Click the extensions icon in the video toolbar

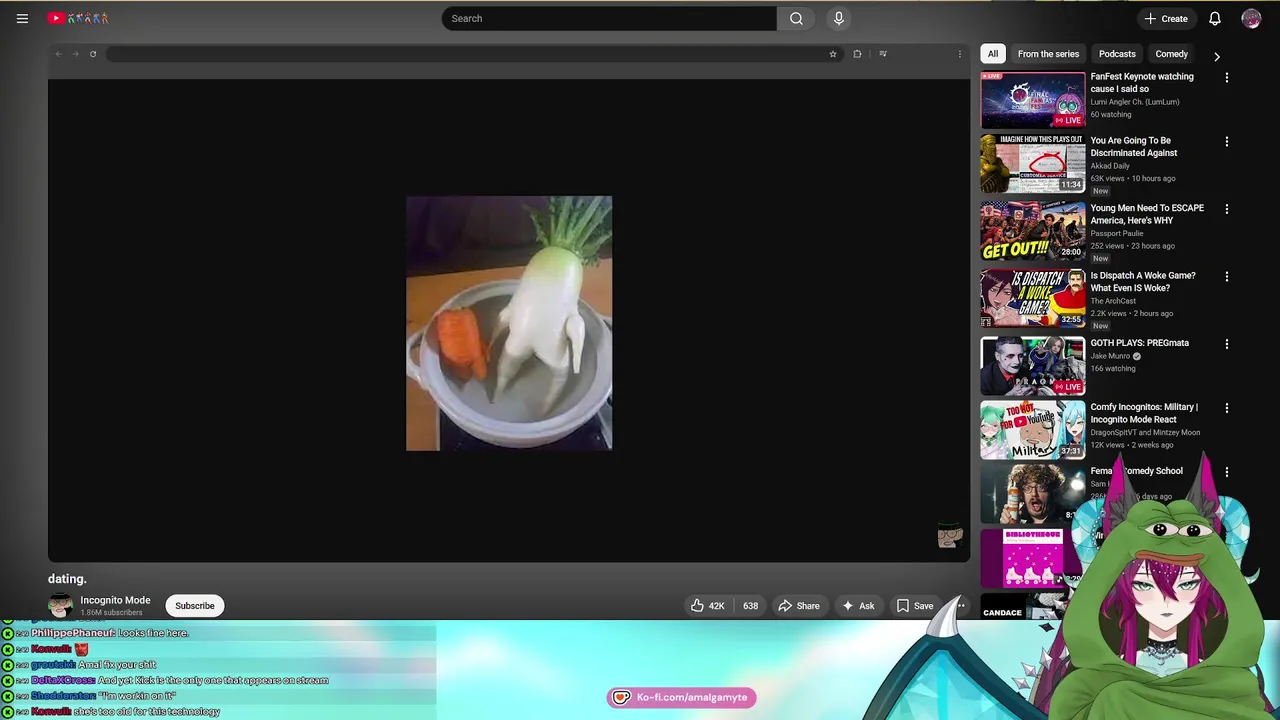857,54
